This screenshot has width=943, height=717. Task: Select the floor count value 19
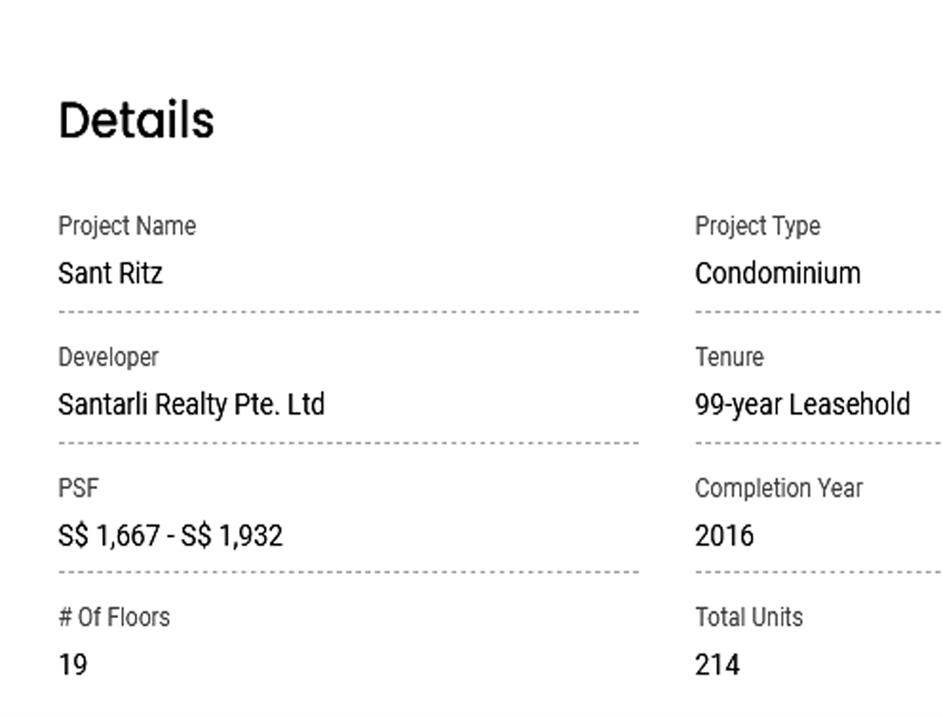(73, 664)
